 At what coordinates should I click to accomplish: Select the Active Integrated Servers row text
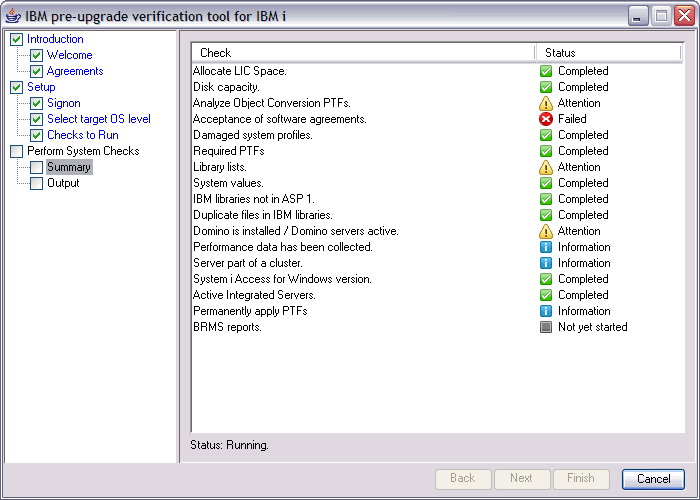coord(254,295)
